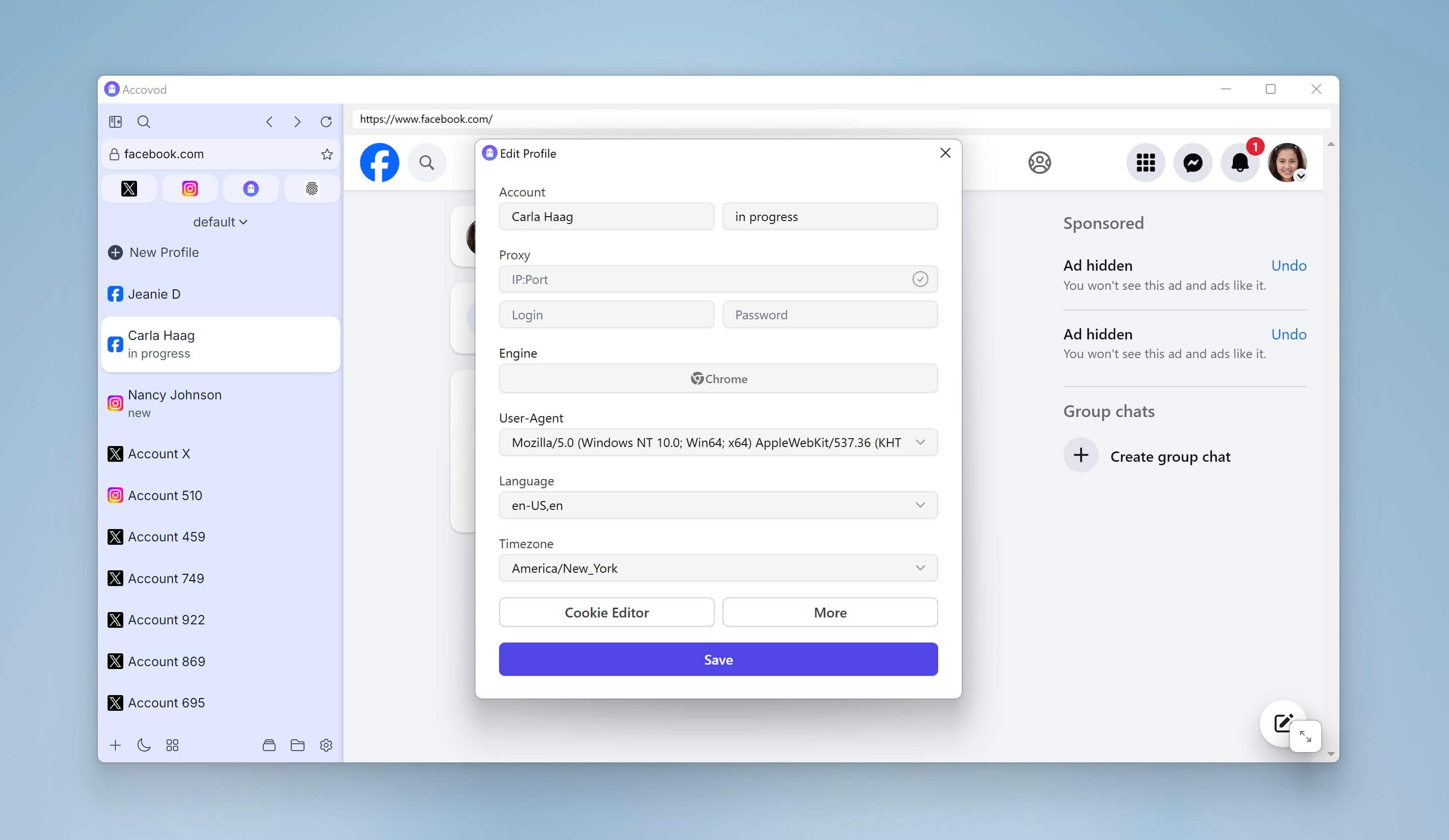The width and height of the screenshot is (1449, 840).
Task: Click the Save button
Action: (x=718, y=659)
